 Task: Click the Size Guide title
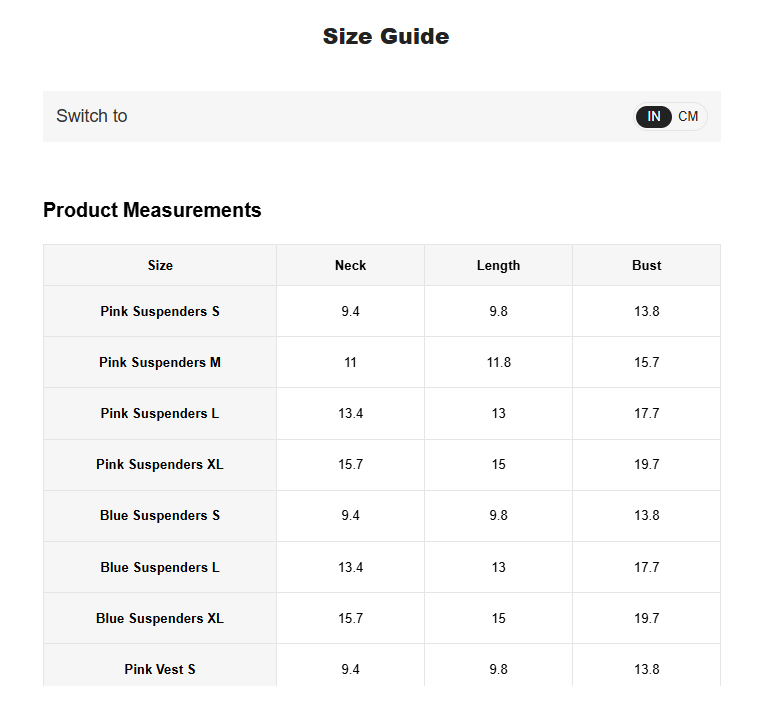coord(386,37)
